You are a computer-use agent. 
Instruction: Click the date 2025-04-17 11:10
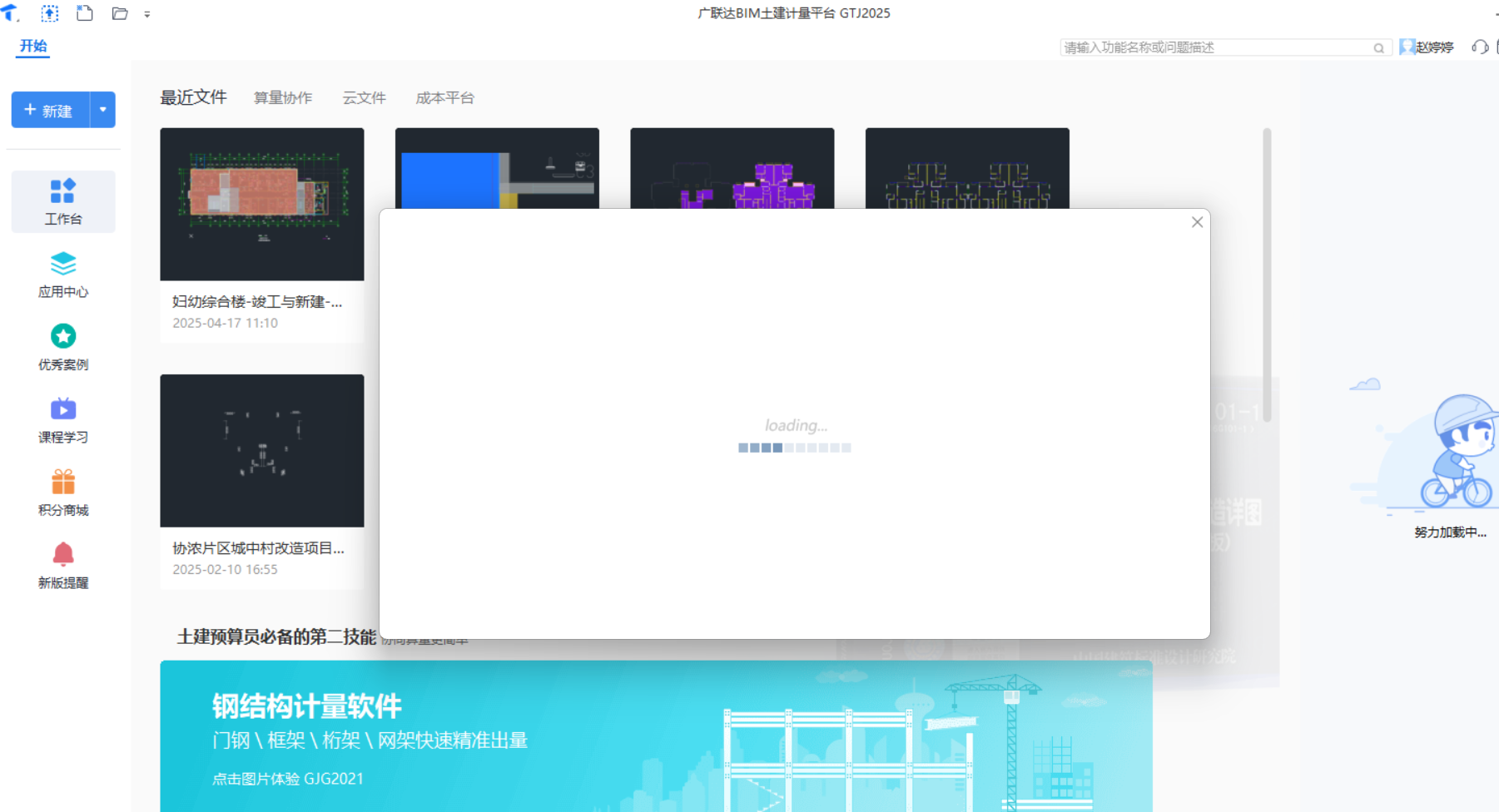pyautogui.click(x=225, y=323)
